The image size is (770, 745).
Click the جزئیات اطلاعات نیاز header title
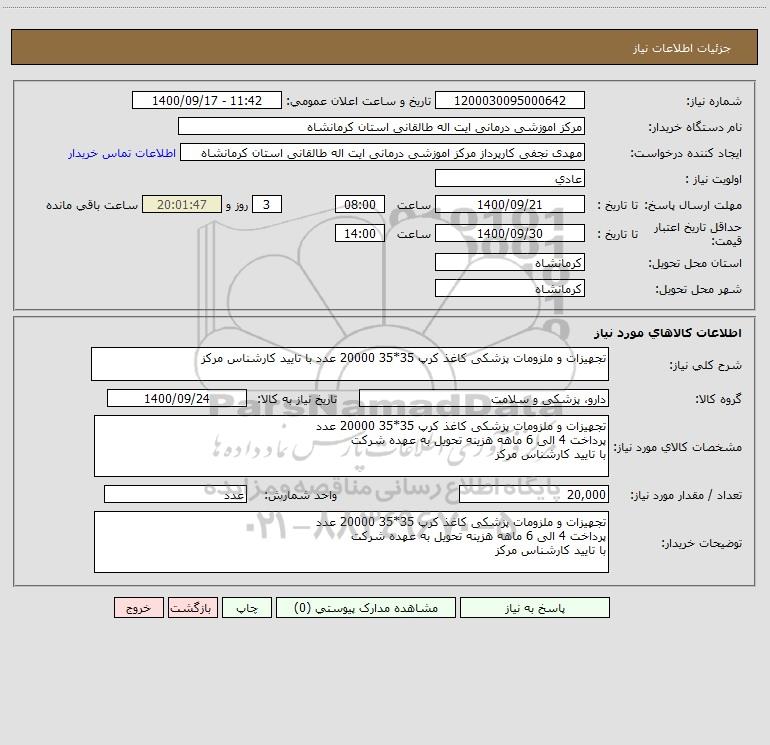[x=682, y=48]
